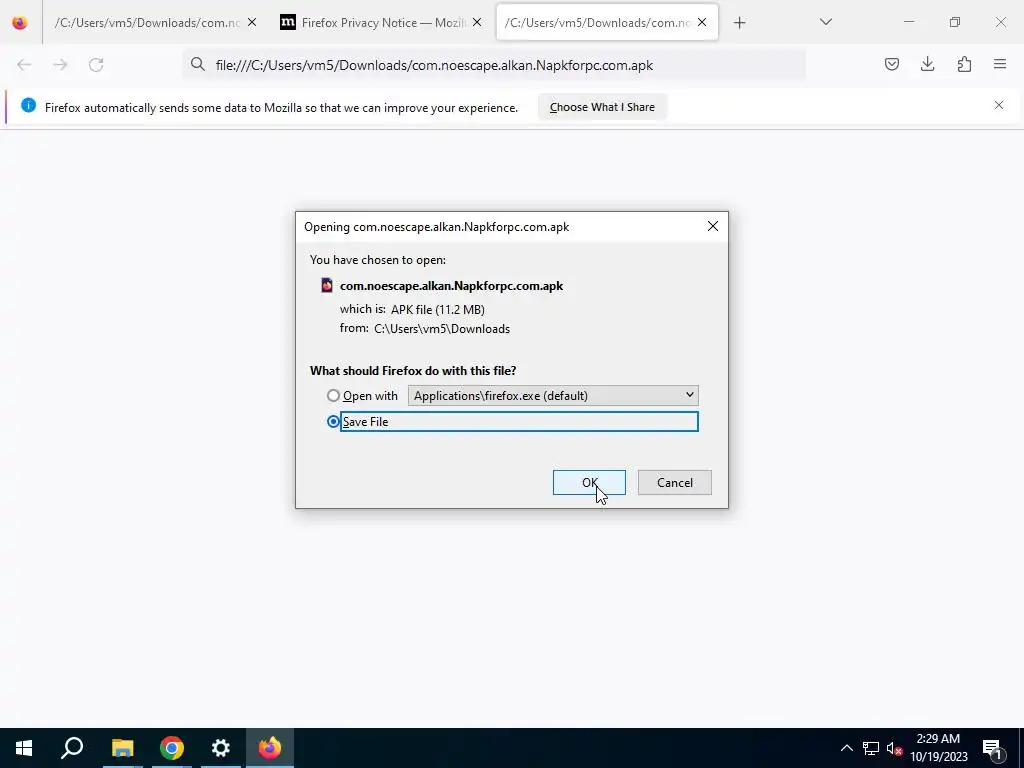
Task: Click Choose What I Share button
Action: (x=602, y=107)
